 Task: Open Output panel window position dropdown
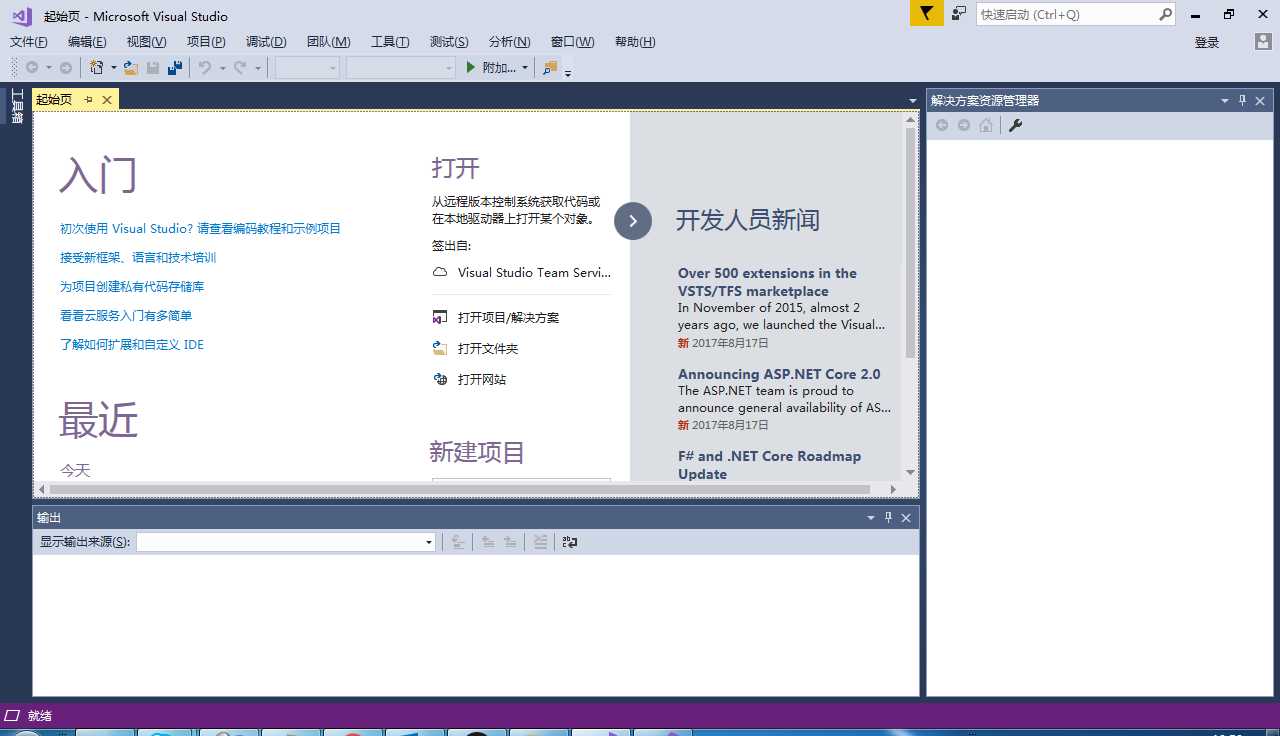871,518
